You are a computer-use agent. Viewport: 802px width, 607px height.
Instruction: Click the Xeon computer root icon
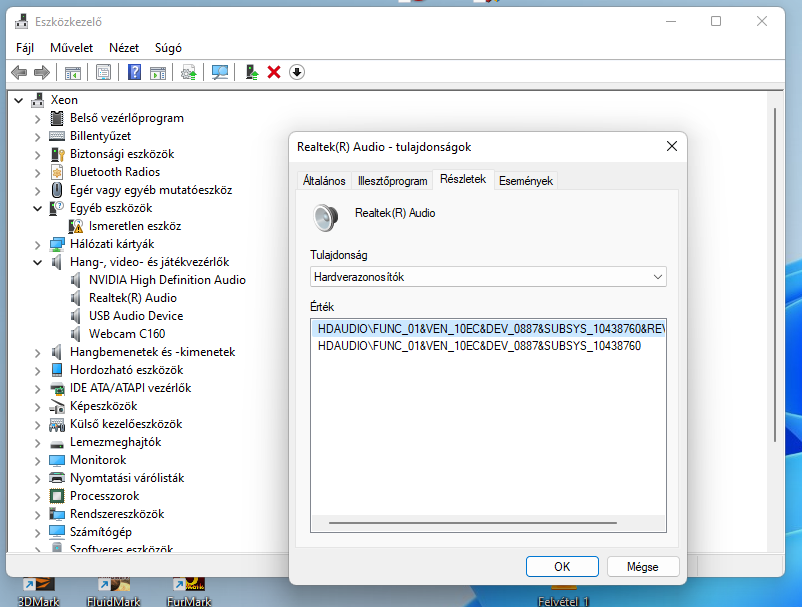click(37, 100)
